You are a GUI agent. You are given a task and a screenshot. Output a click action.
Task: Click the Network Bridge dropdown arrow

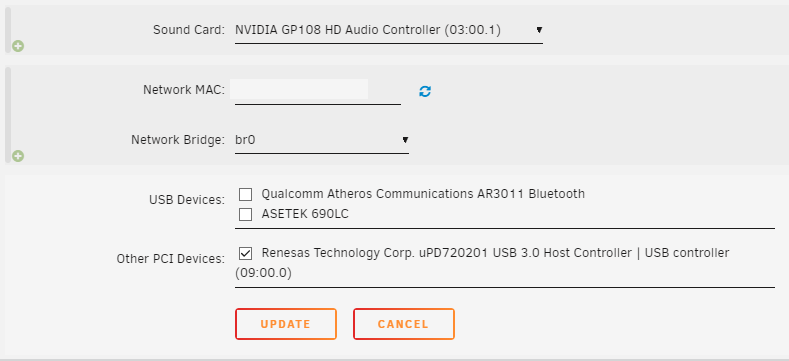405,140
